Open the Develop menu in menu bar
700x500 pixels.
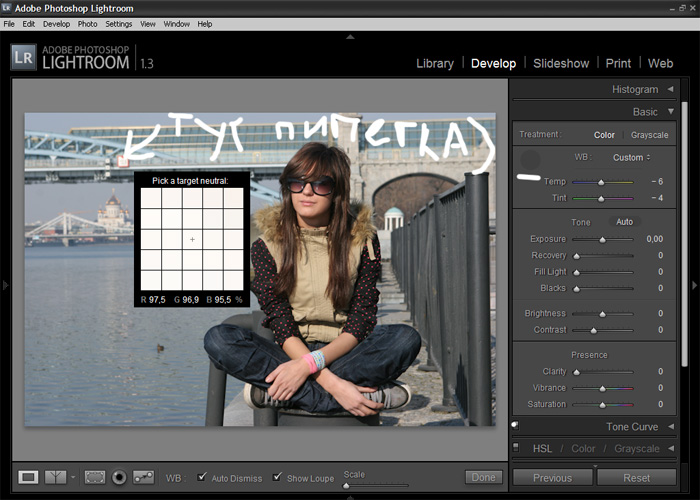tap(56, 23)
